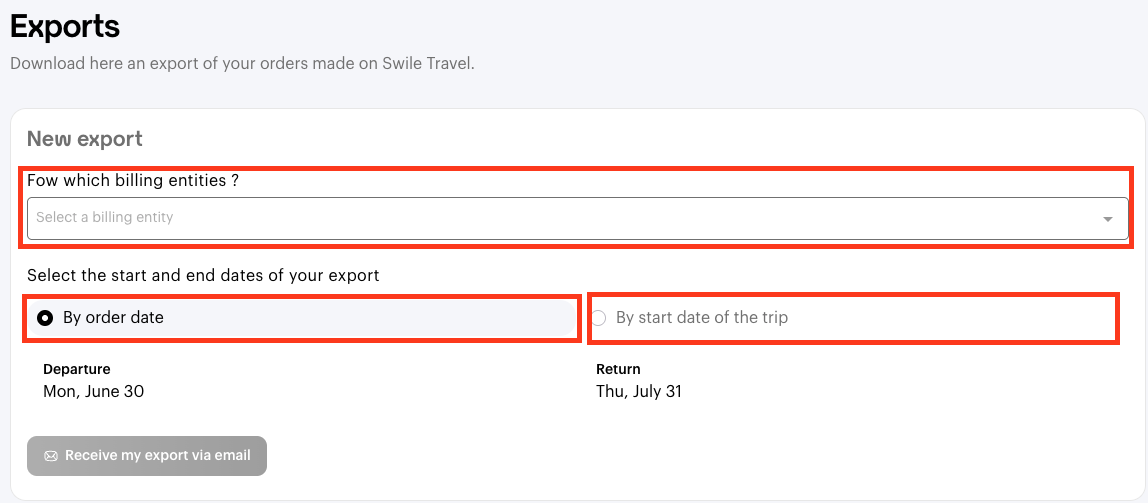Click the "By start date of the trip" label text
Image resolution: width=1148 pixels, height=503 pixels.
pos(702,318)
